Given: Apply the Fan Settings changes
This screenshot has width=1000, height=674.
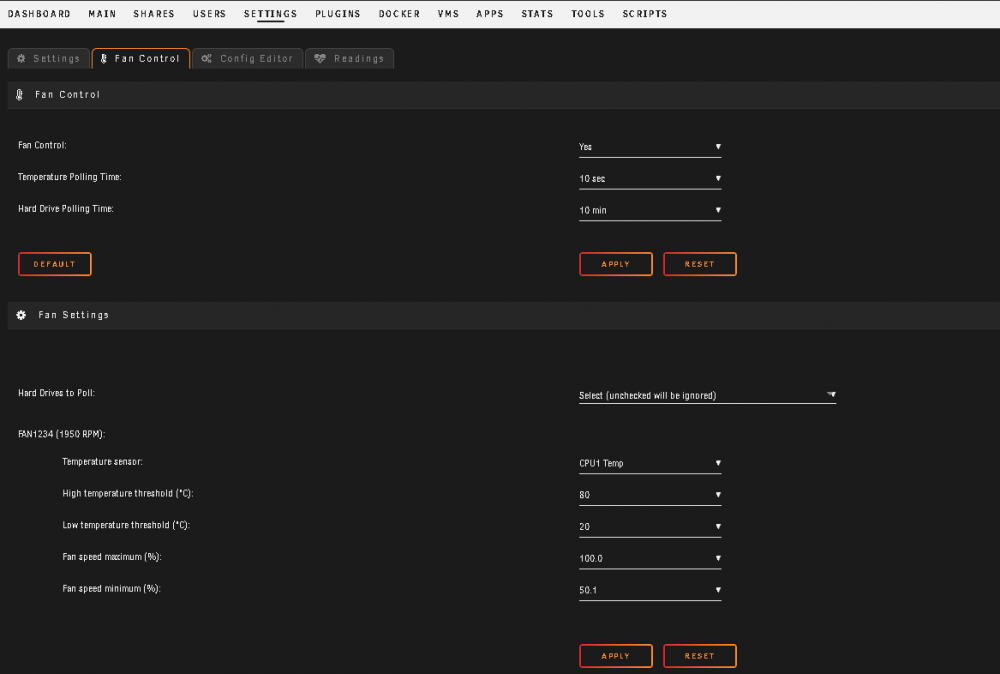Looking at the screenshot, I should pyautogui.click(x=615, y=656).
